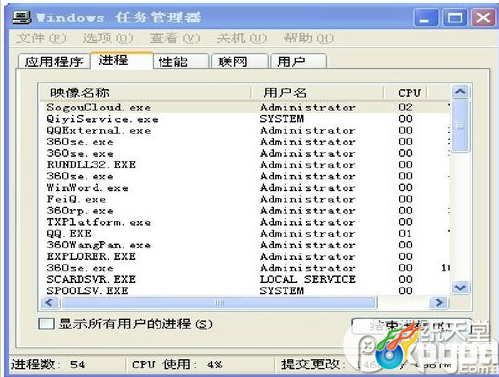Click CPU value 02 for SogouCloud.exe
The width and height of the screenshot is (499, 377).
[405, 107]
